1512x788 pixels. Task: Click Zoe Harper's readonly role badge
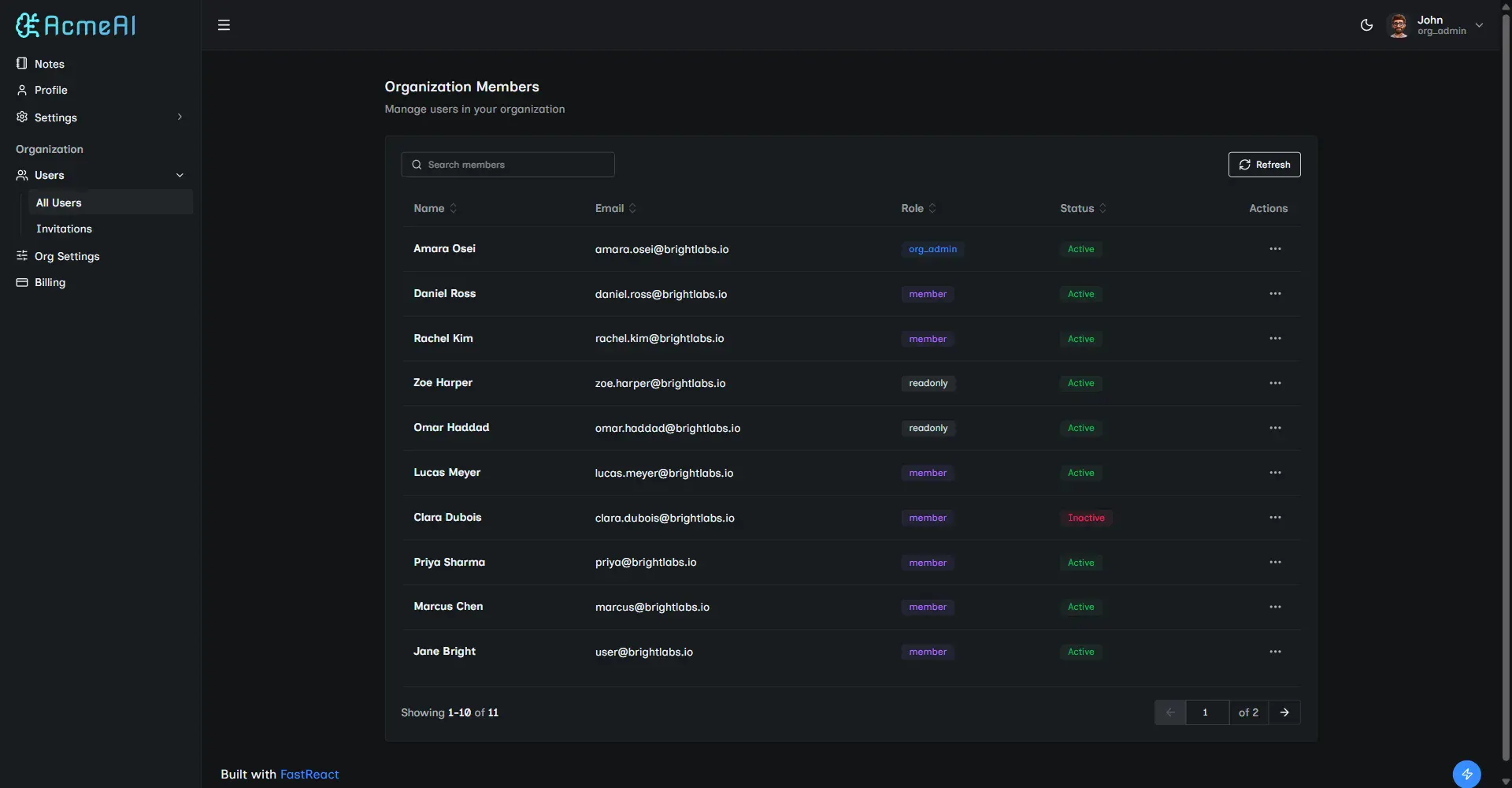coord(928,383)
